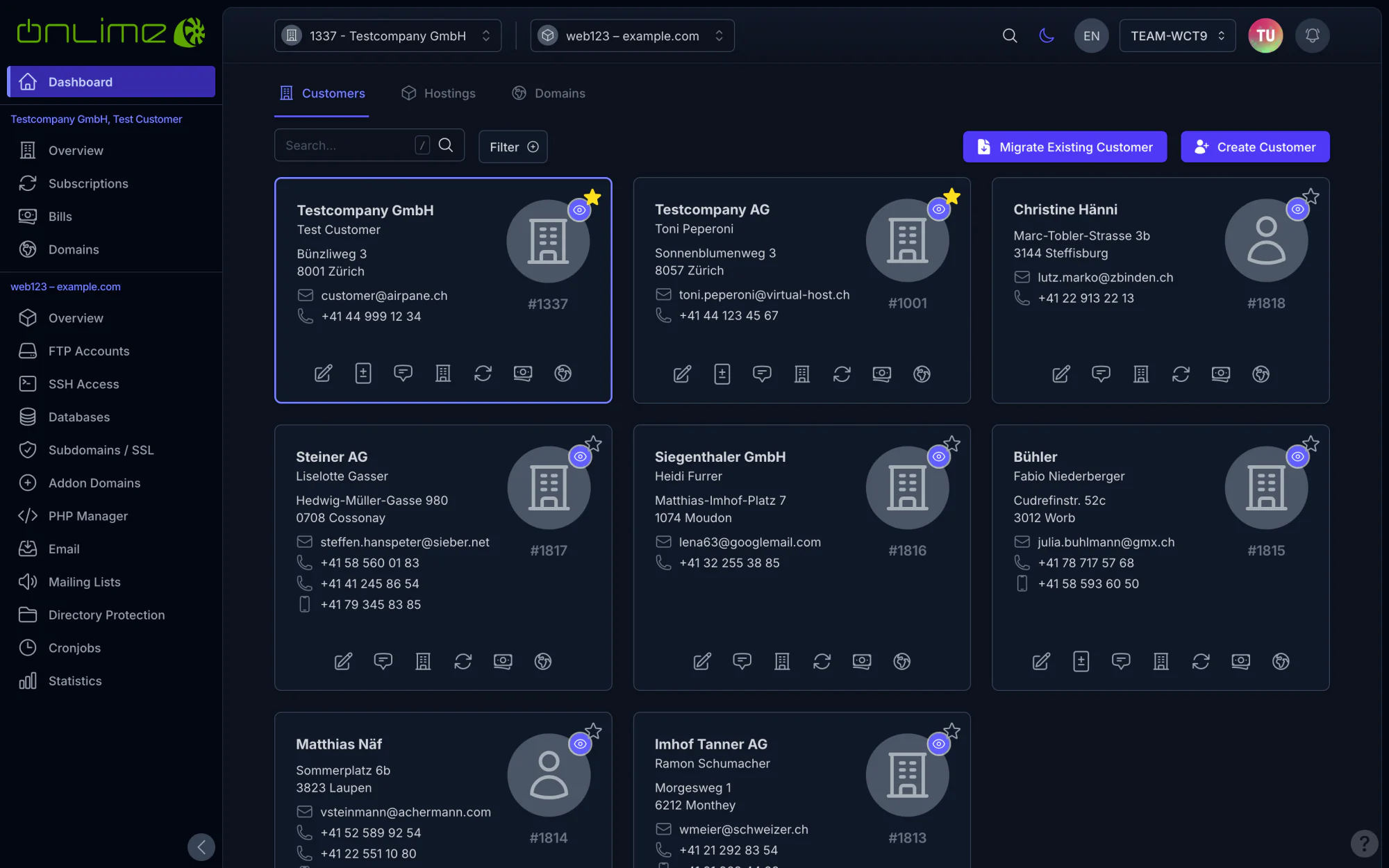This screenshot has height=868, width=1389.
Task: Toggle eye icon on Bühler card
Action: click(1297, 456)
